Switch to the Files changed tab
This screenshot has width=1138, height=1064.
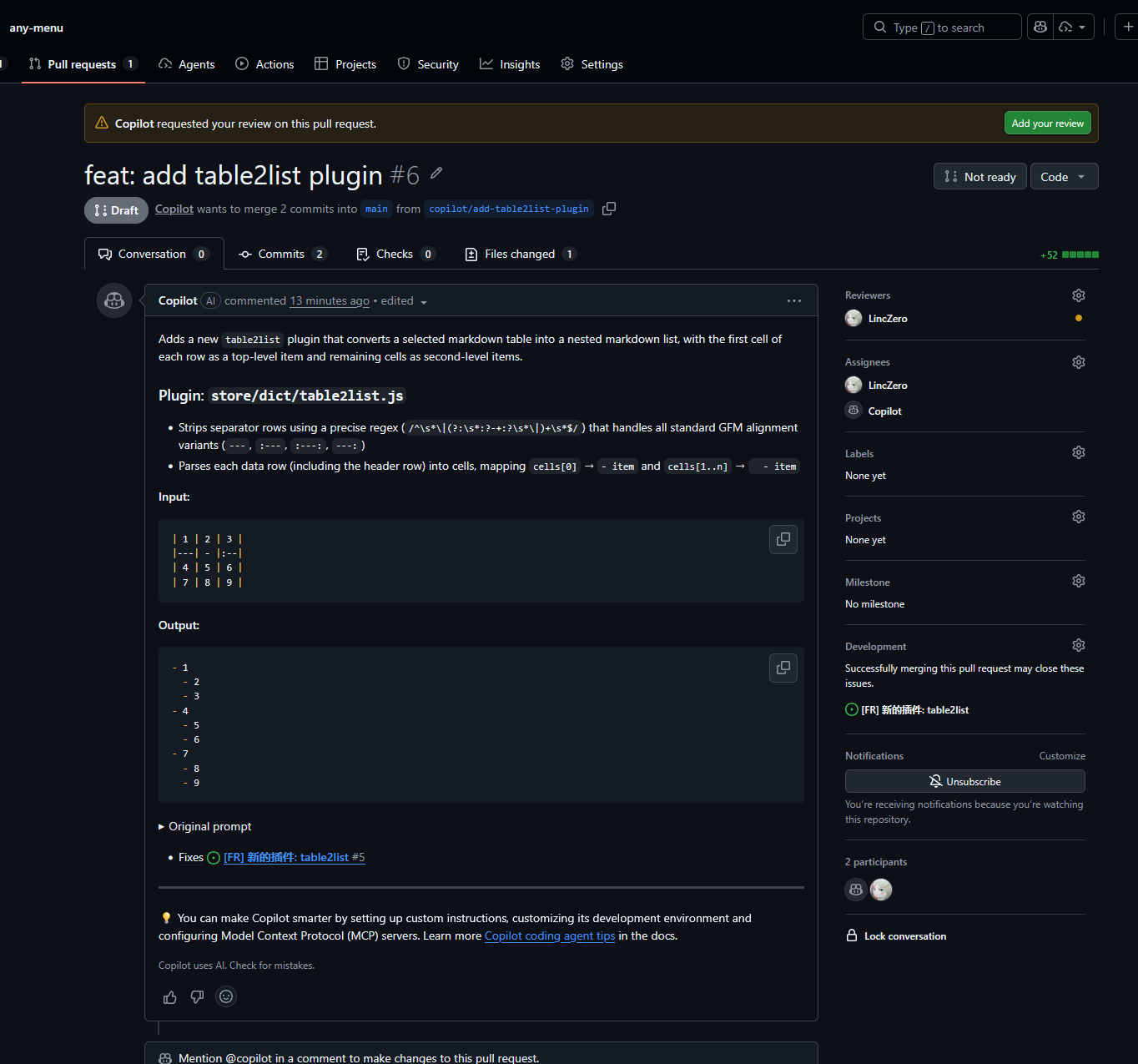coord(521,254)
